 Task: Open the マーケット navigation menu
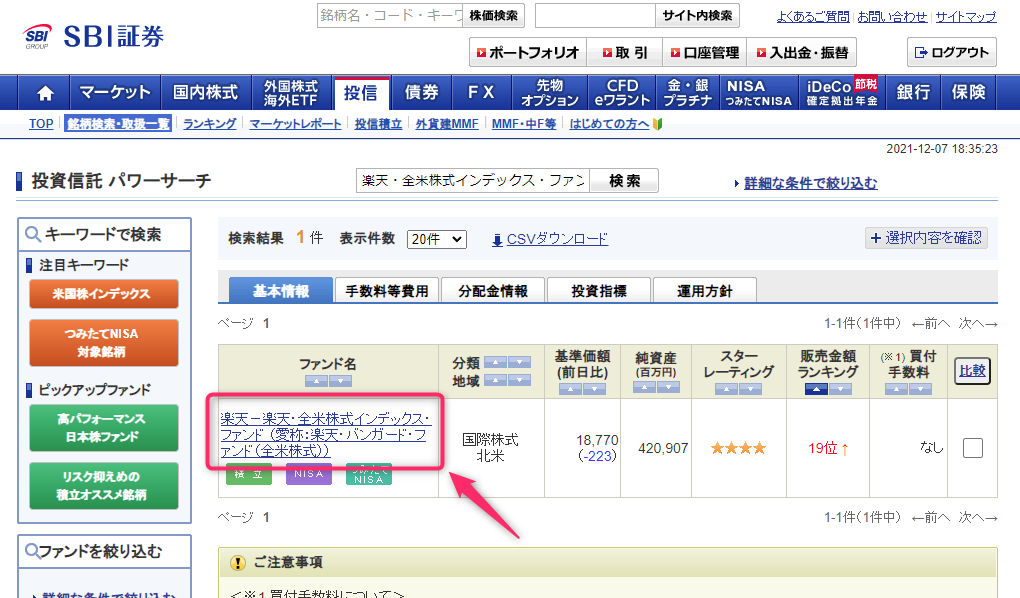[x=115, y=93]
